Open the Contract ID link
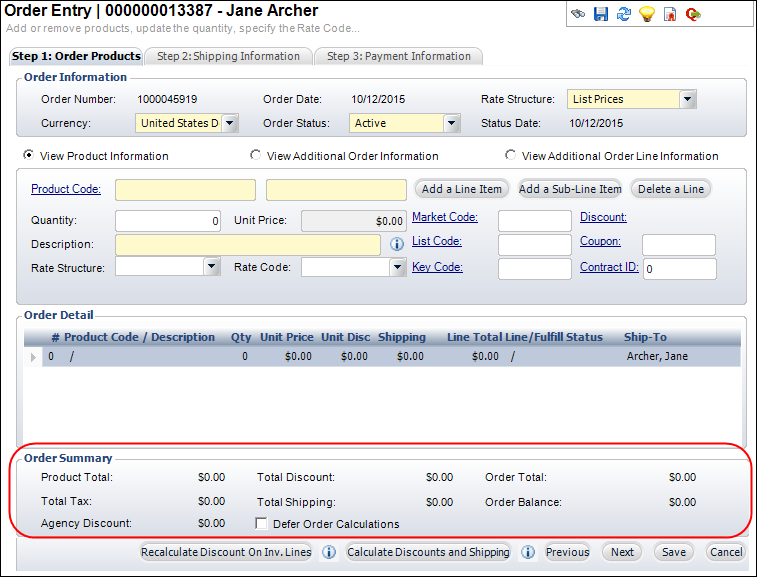This screenshot has width=757, height=577. point(609,267)
